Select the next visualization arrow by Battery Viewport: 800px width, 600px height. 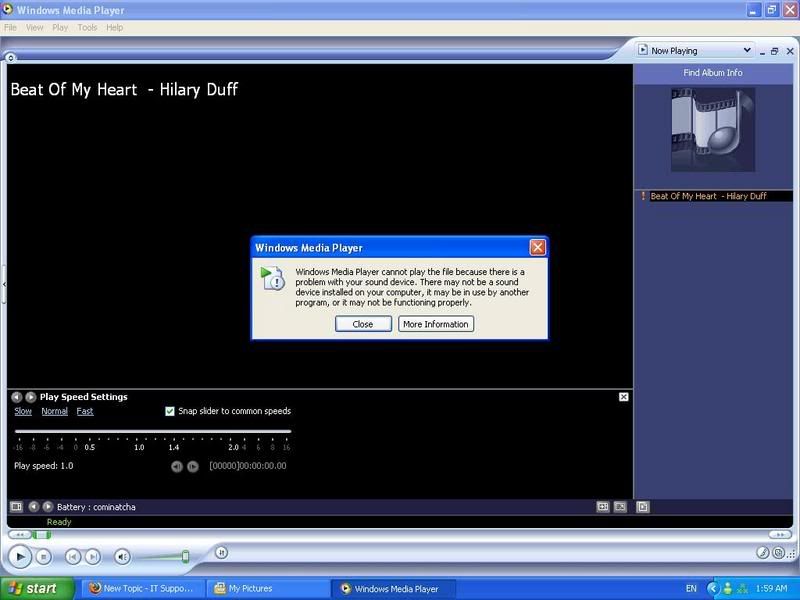click(48, 507)
